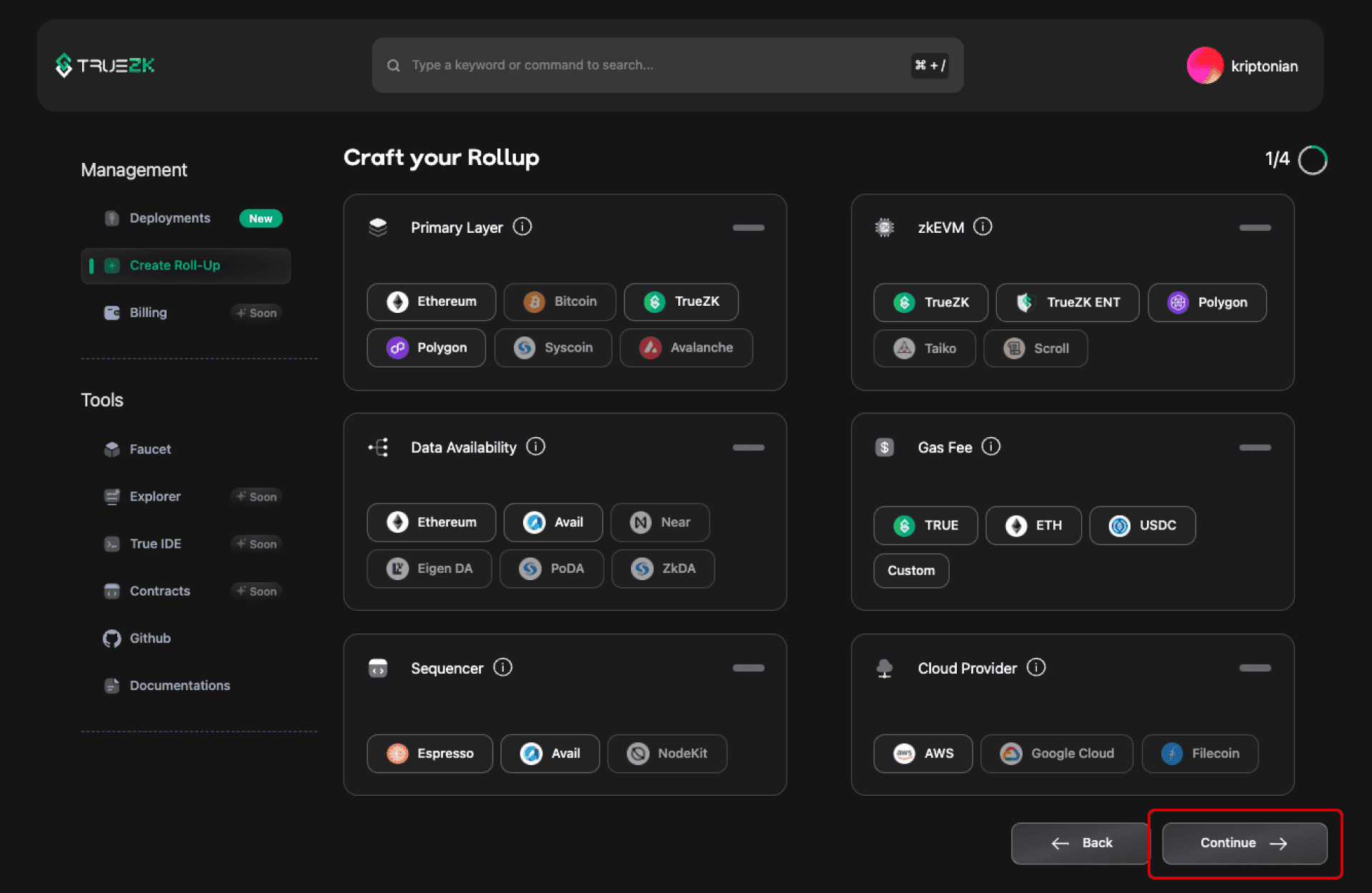
Task: Select Avail for Data Availability
Action: point(554,522)
